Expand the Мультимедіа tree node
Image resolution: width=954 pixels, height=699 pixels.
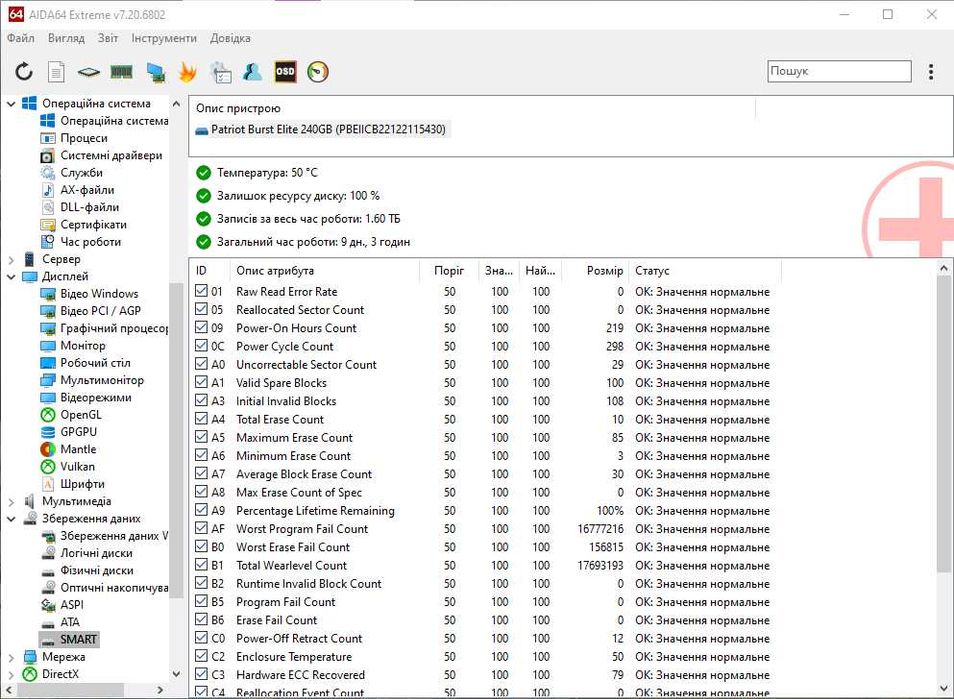tap(11, 502)
